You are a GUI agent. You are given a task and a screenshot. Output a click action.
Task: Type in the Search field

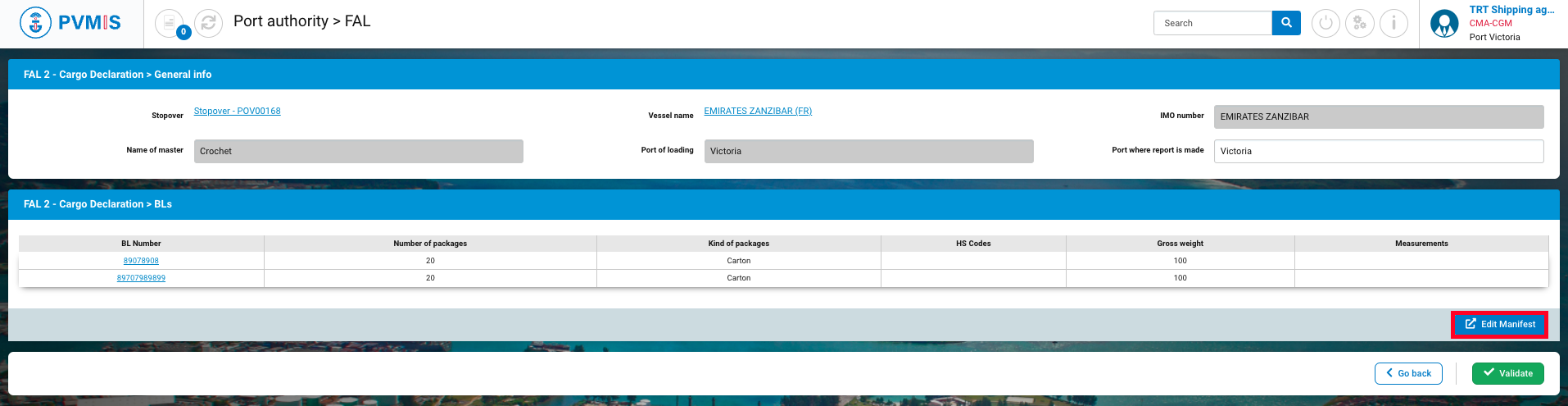1212,23
